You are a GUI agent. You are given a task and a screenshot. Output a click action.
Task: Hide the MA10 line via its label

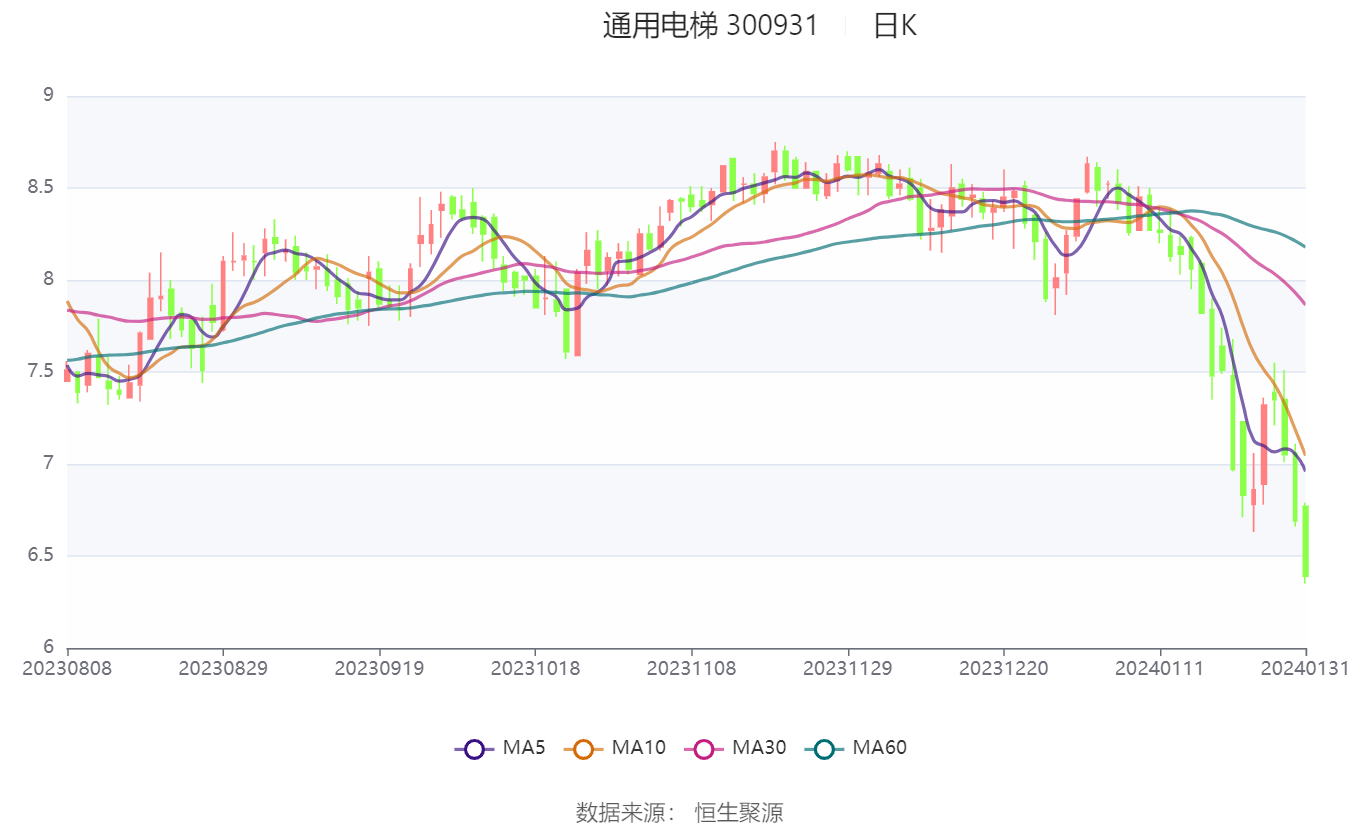pos(639,748)
